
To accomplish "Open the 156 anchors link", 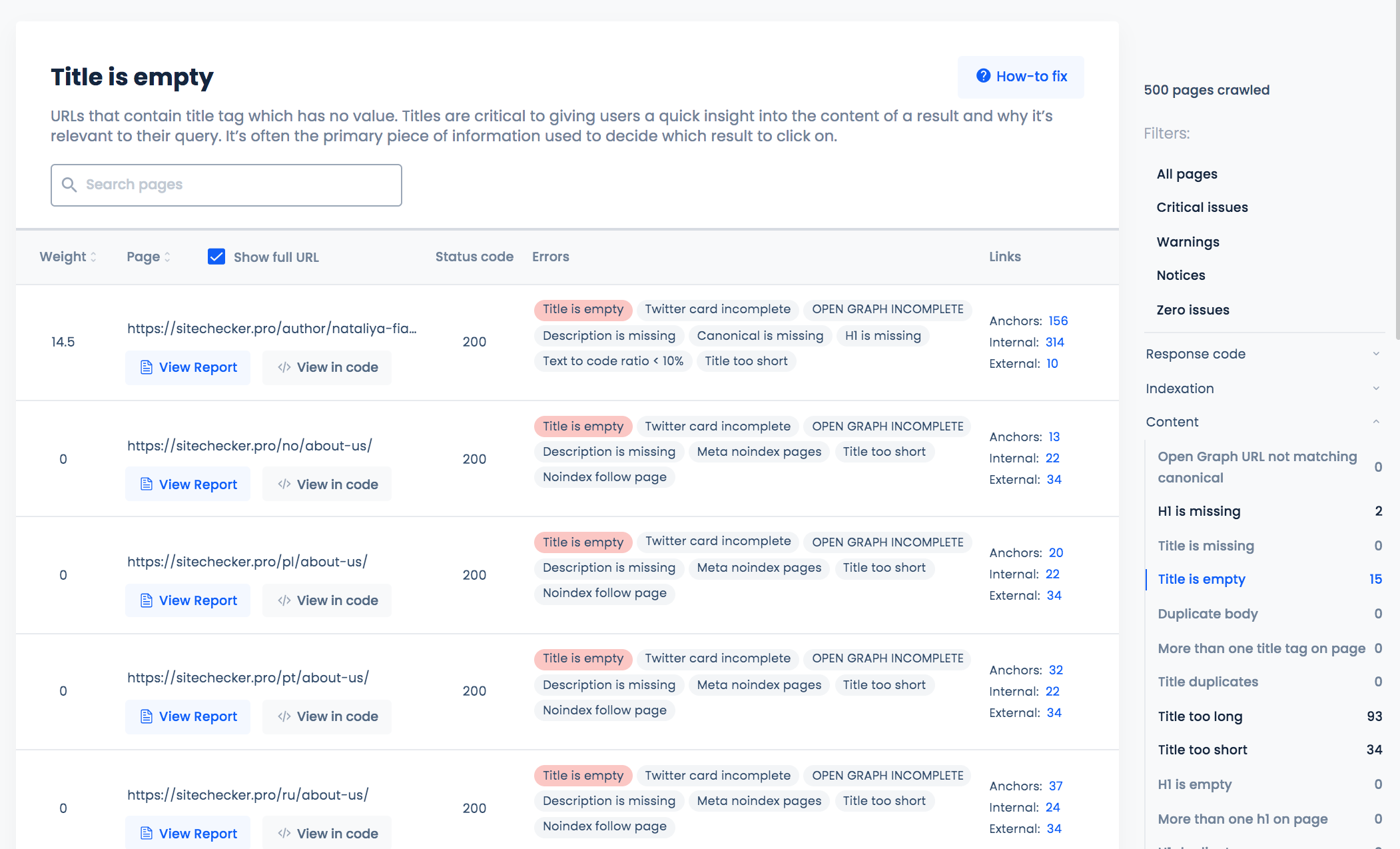I will click(1058, 321).
